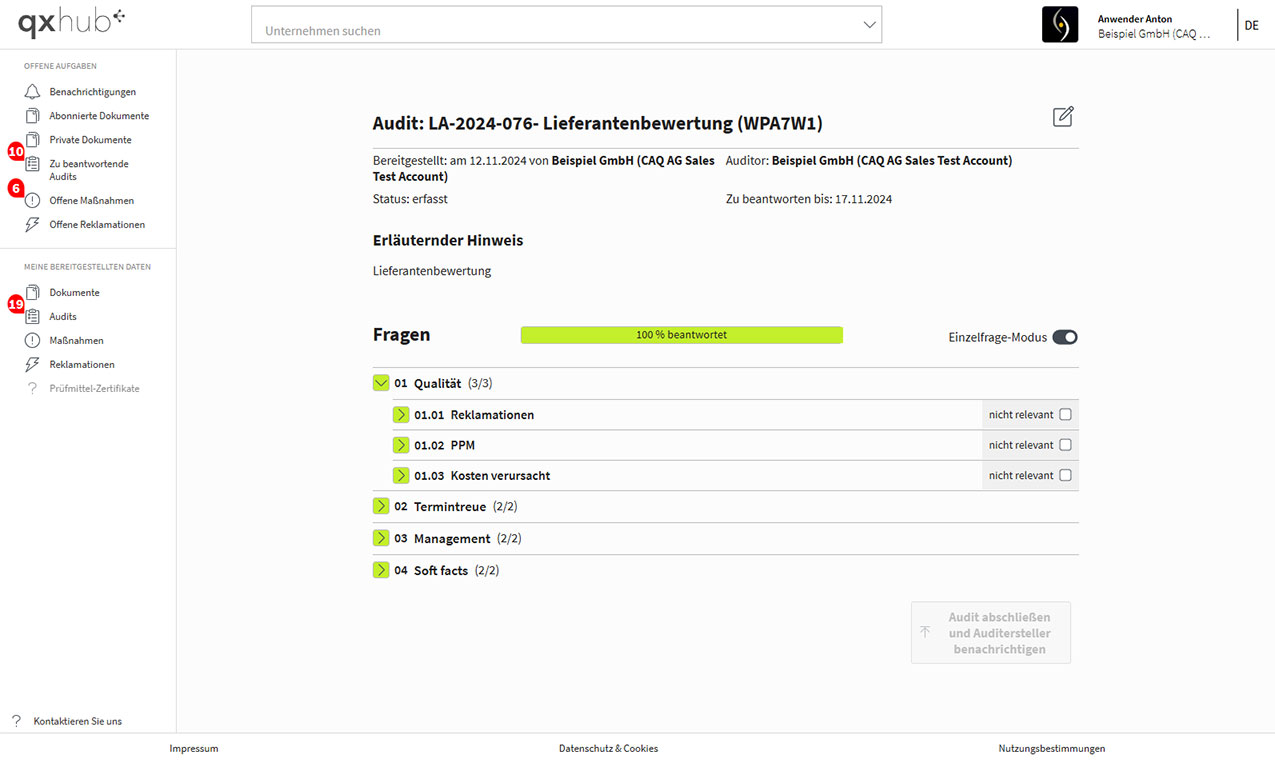Screen dimensions: 1275x763
Task: Click the Offene Maßnahmen exclamation icon
Action: pyautogui.click(x=33, y=201)
